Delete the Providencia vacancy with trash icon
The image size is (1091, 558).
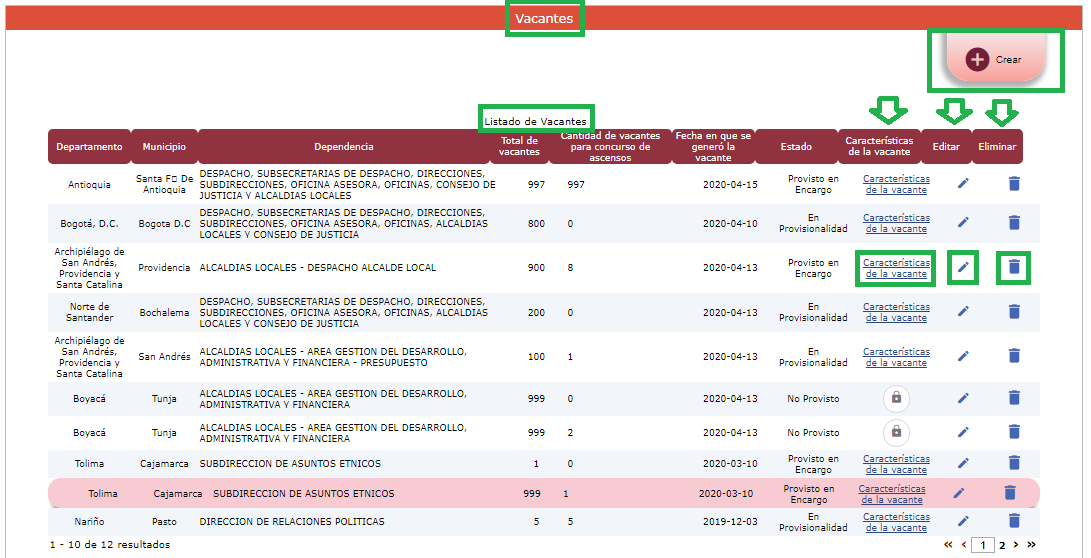pos(1014,267)
